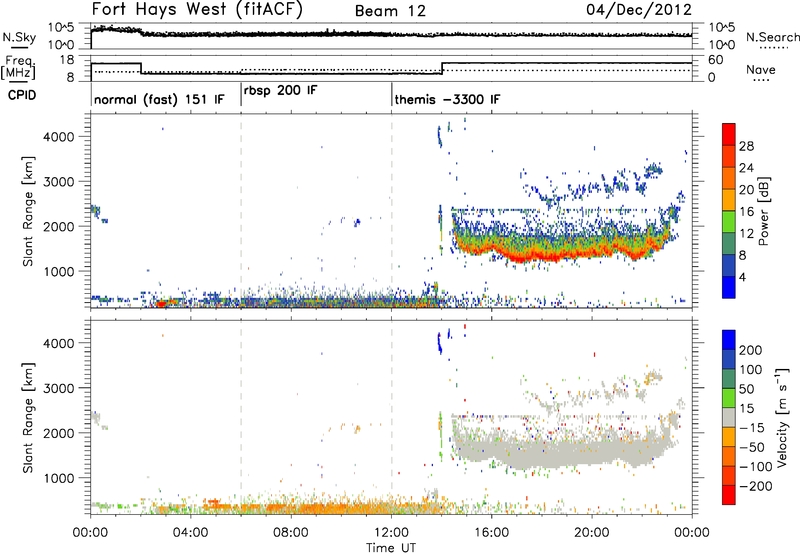
Task: Select the "CPID" row label
Action: [x=22, y=95]
